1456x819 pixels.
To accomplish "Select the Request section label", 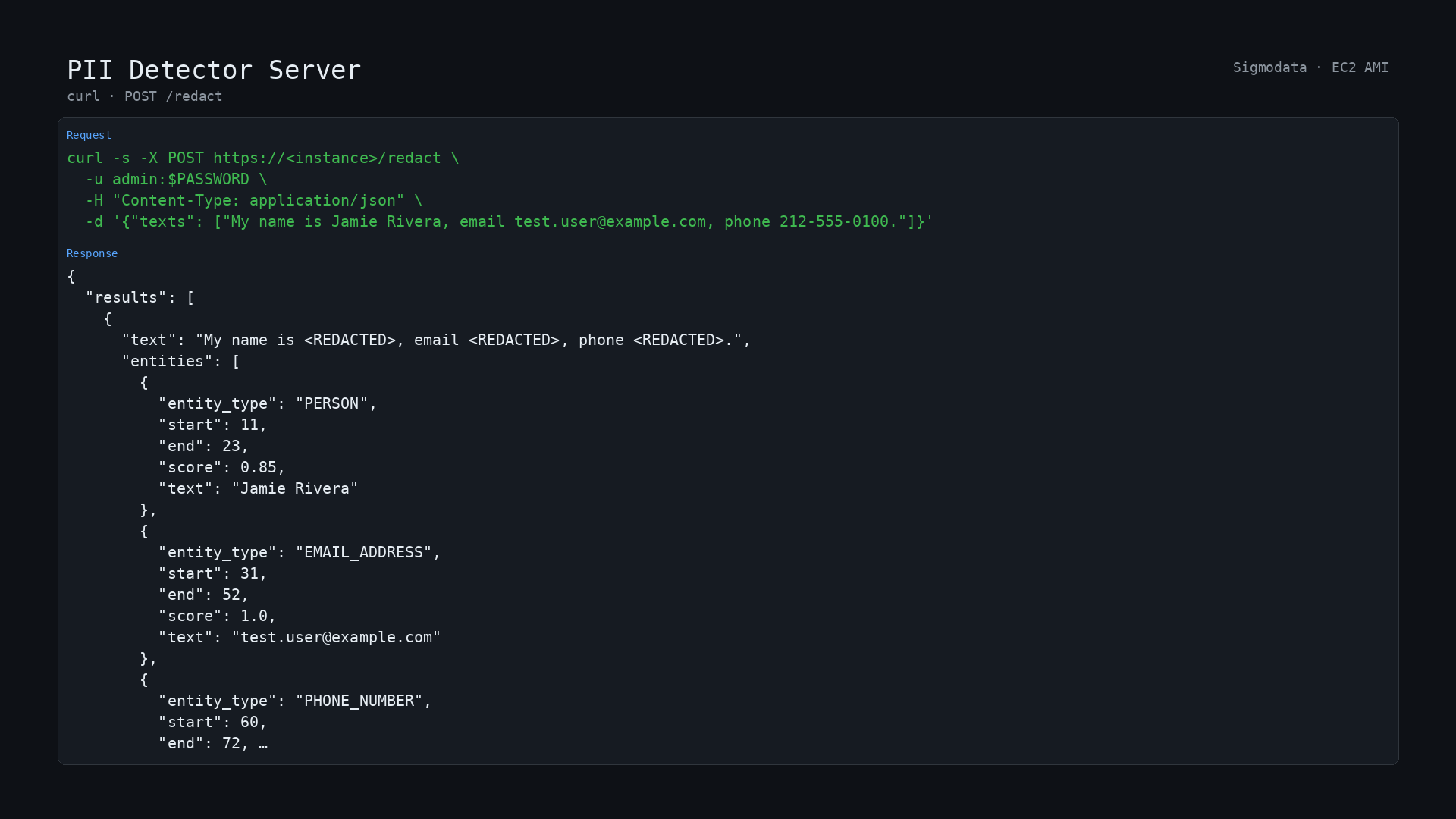I will coord(89,135).
